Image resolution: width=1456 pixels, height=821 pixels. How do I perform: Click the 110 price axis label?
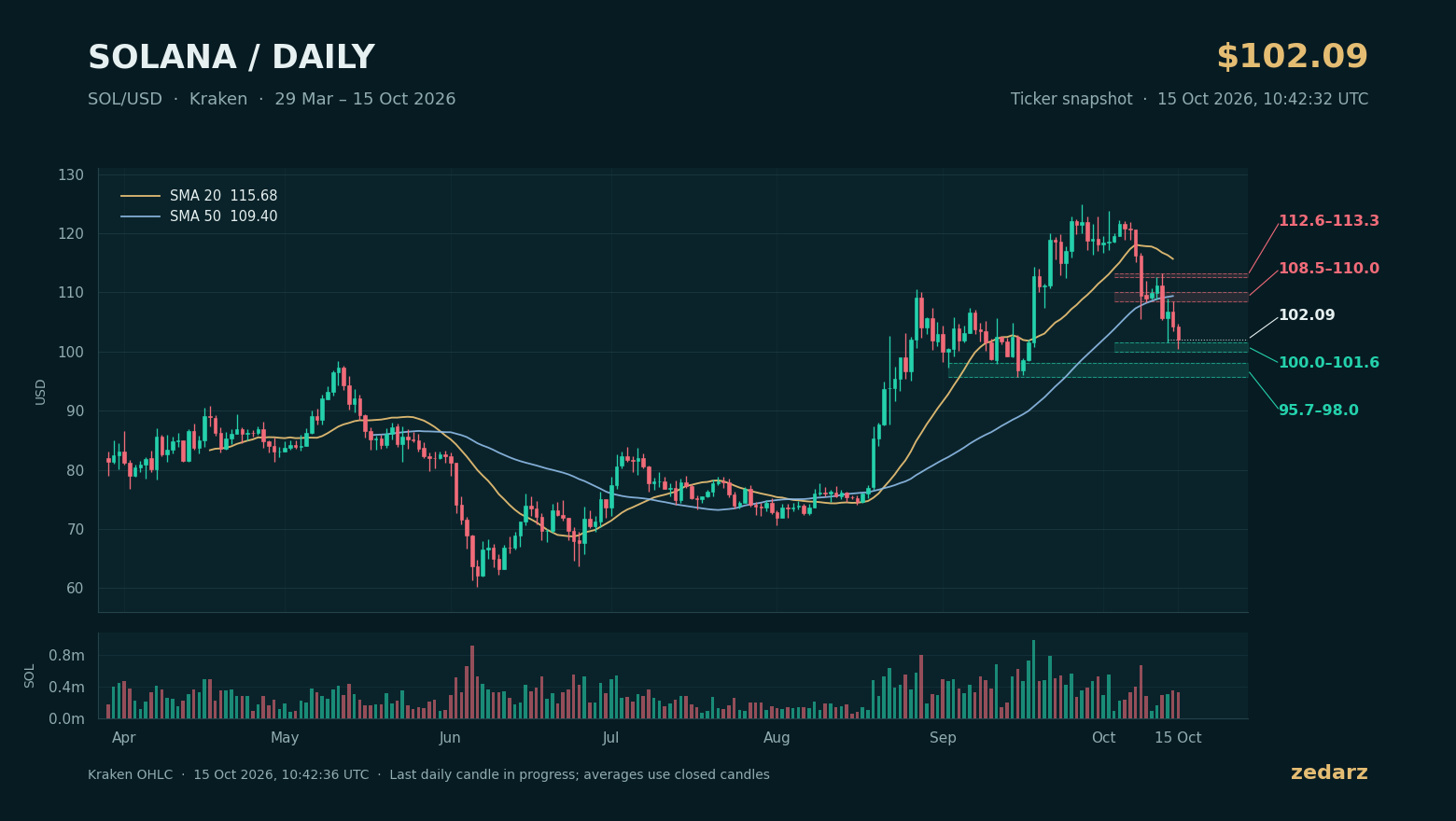tap(71, 293)
